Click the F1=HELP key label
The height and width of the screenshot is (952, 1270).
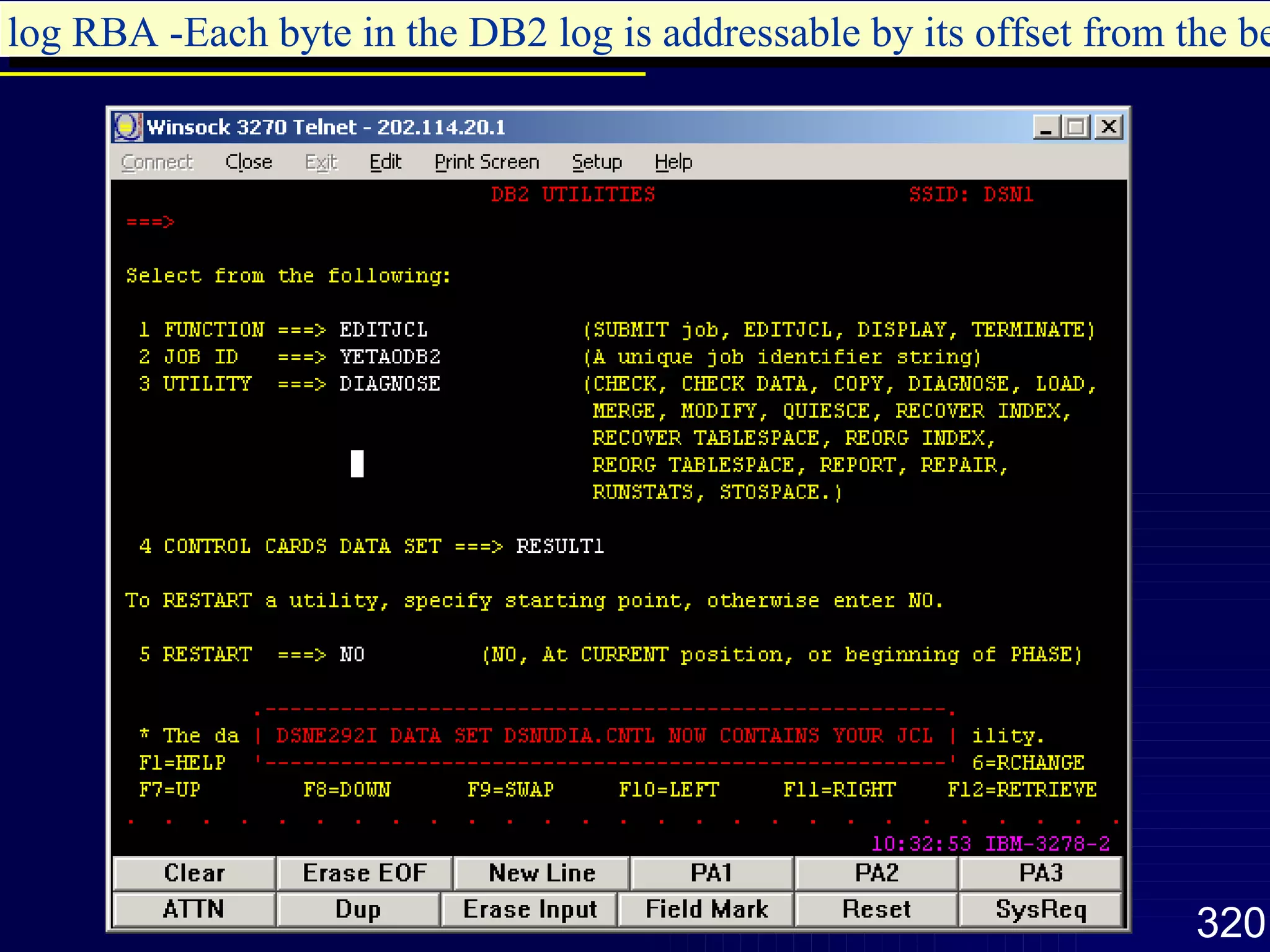tap(182, 763)
